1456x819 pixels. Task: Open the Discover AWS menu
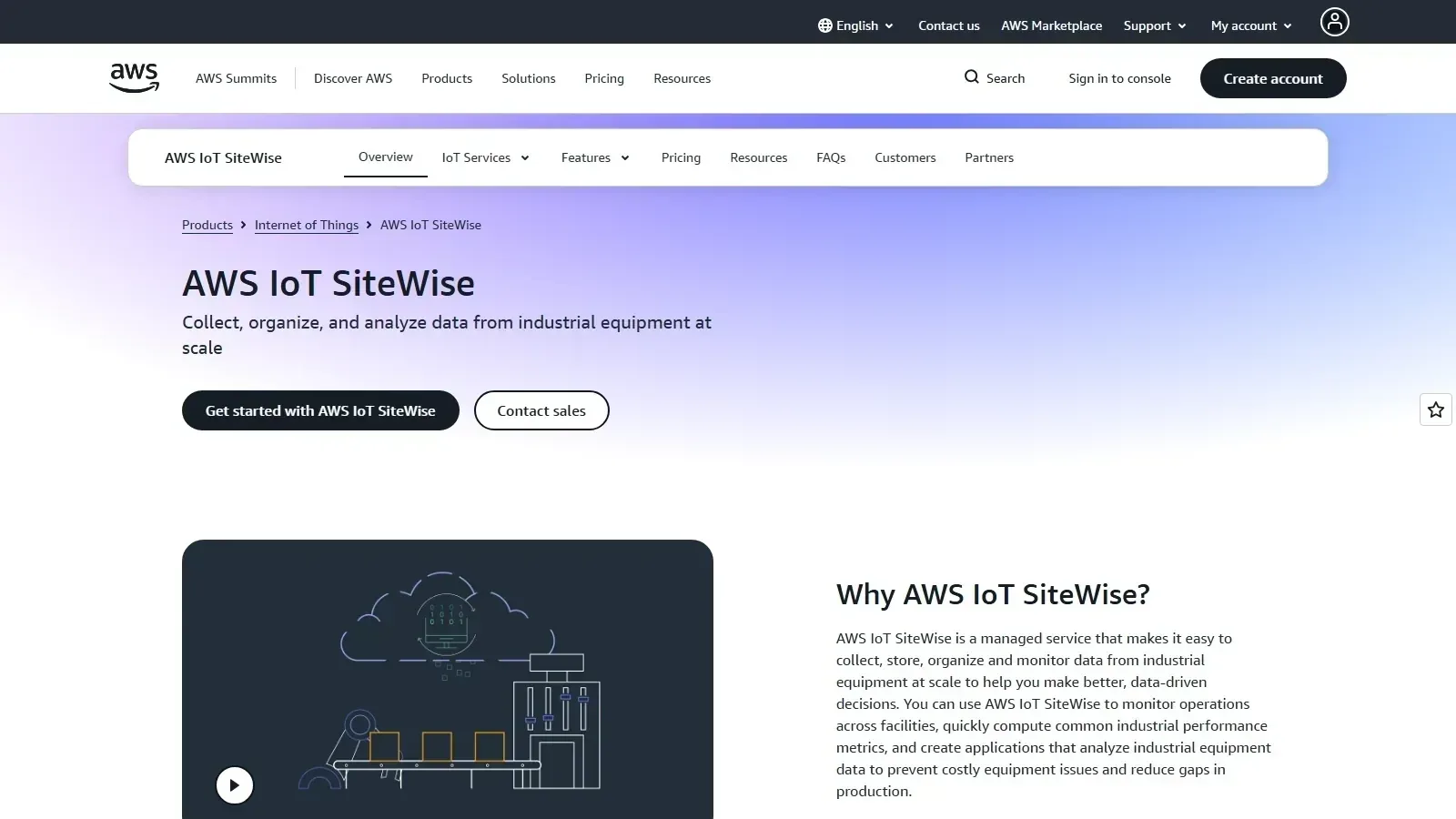coord(353,78)
